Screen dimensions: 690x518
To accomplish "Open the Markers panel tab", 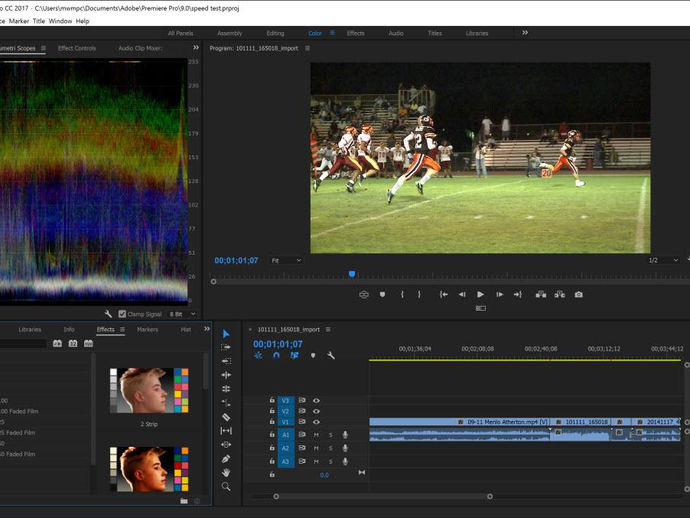I will tap(147, 329).
